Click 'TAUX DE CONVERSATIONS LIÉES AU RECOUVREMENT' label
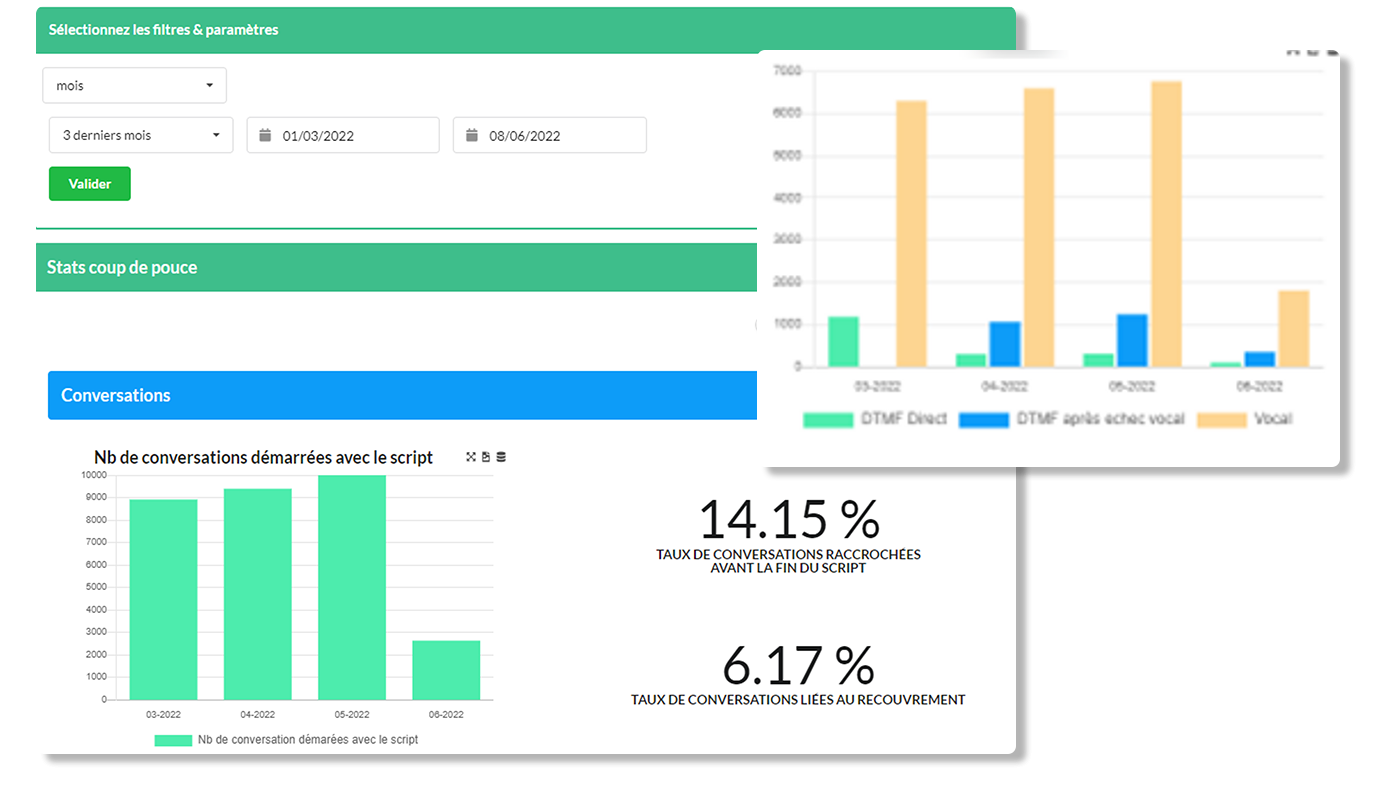The width and height of the screenshot is (1394, 793). point(798,700)
